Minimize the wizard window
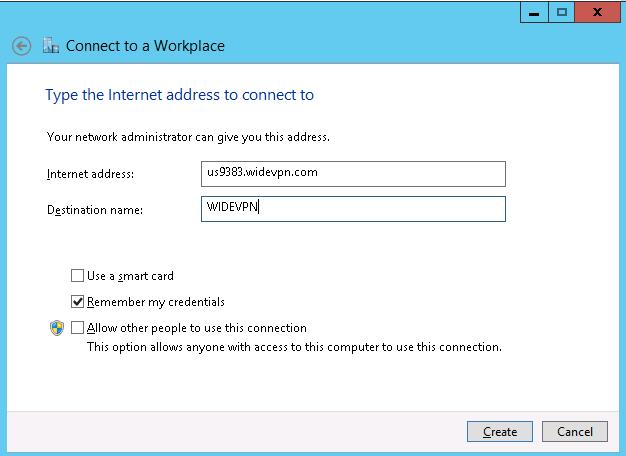 pyautogui.click(x=534, y=12)
